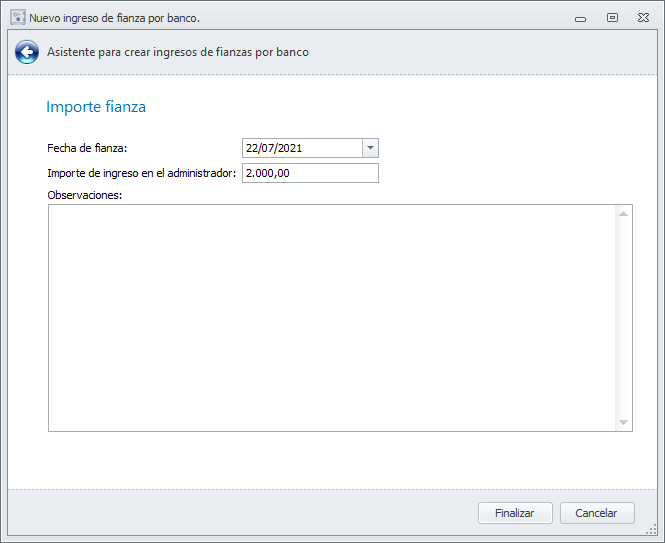Open the Fecha de fianza date dropdown

370,148
